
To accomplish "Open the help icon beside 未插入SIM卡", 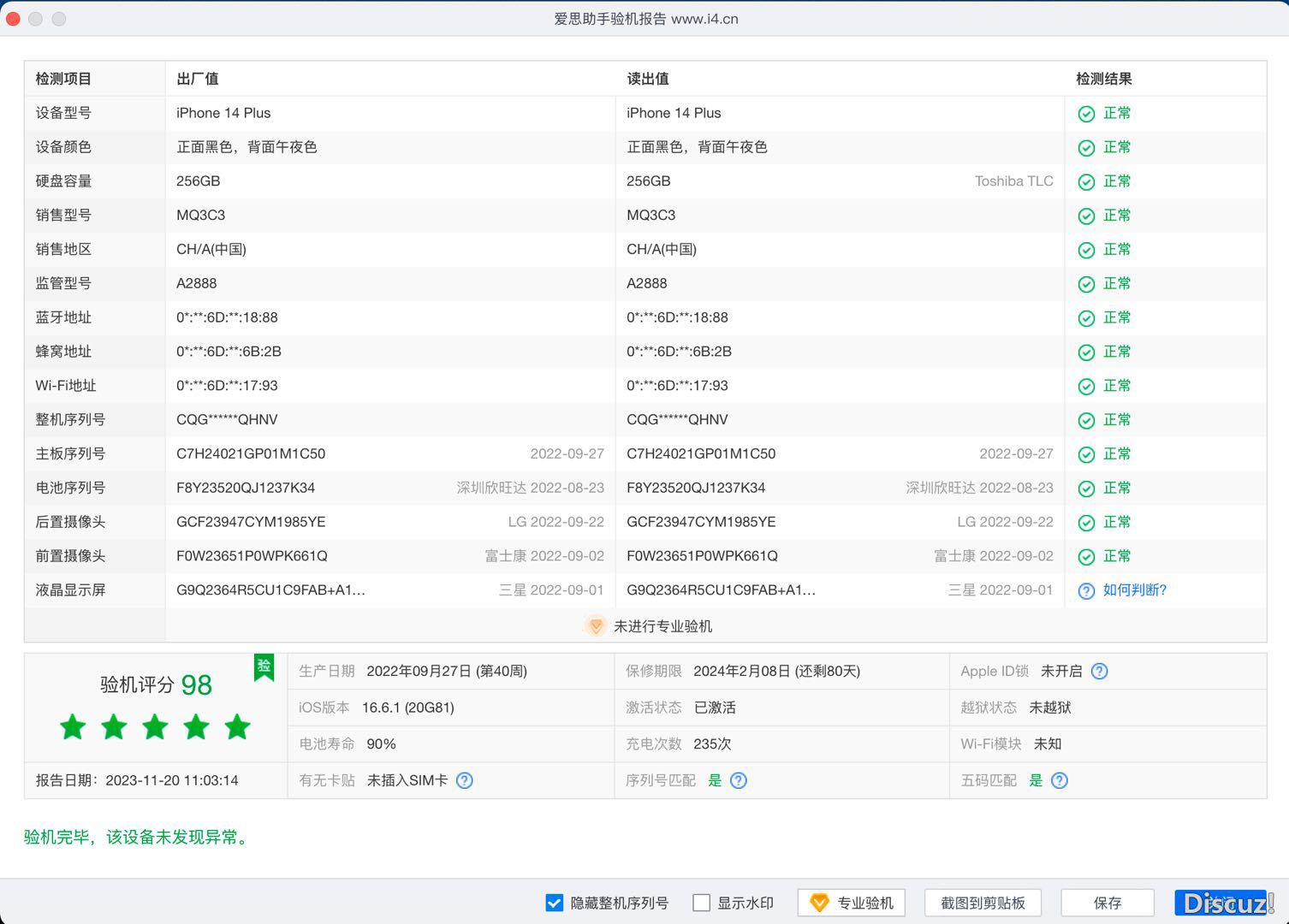I will click(x=465, y=780).
